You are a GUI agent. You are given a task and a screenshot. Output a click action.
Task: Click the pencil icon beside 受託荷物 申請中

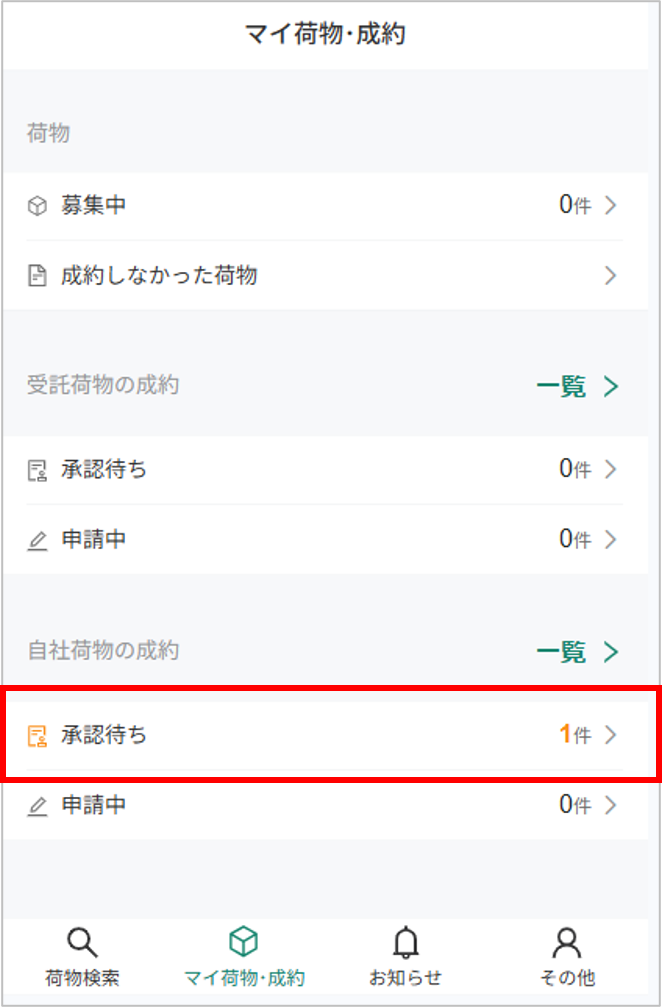pyautogui.click(x=37, y=541)
